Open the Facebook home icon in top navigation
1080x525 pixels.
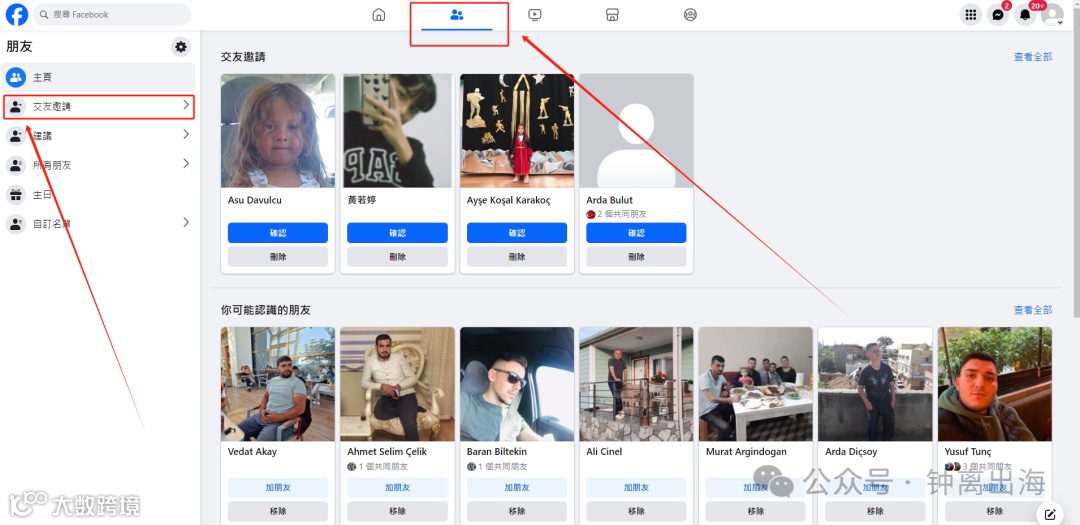click(379, 14)
